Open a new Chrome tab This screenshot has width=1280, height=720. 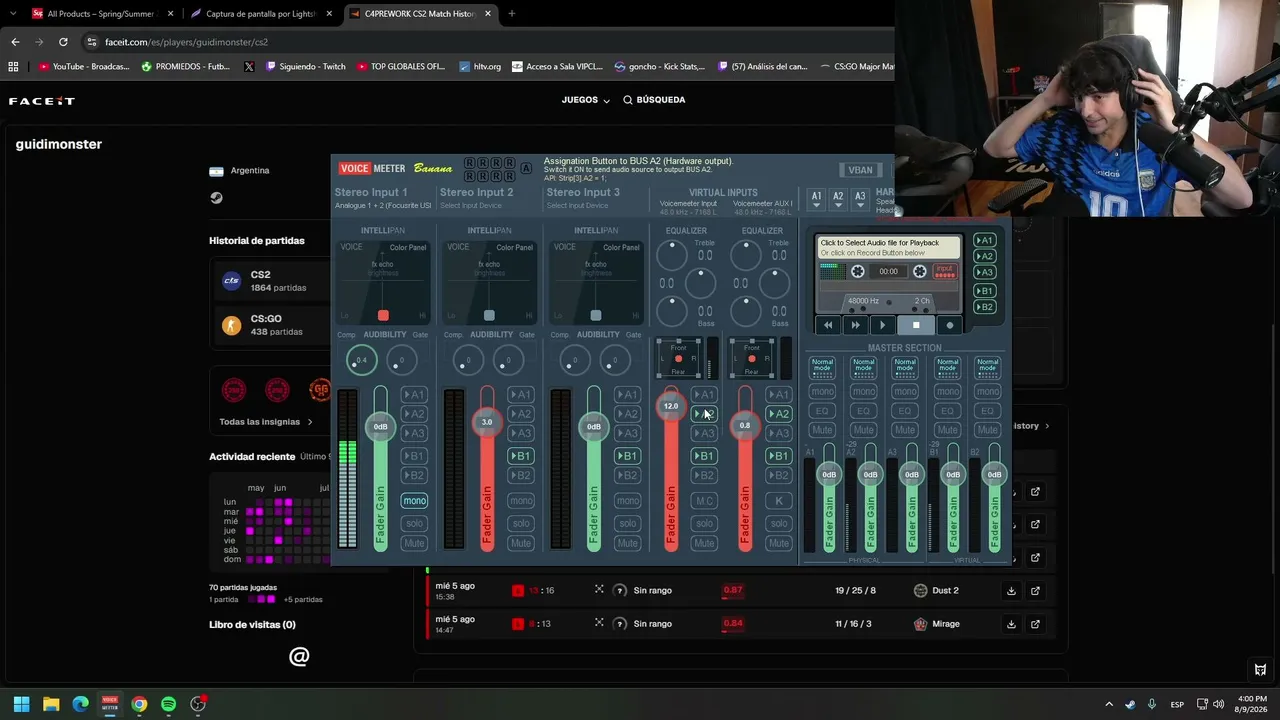(511, 14)
